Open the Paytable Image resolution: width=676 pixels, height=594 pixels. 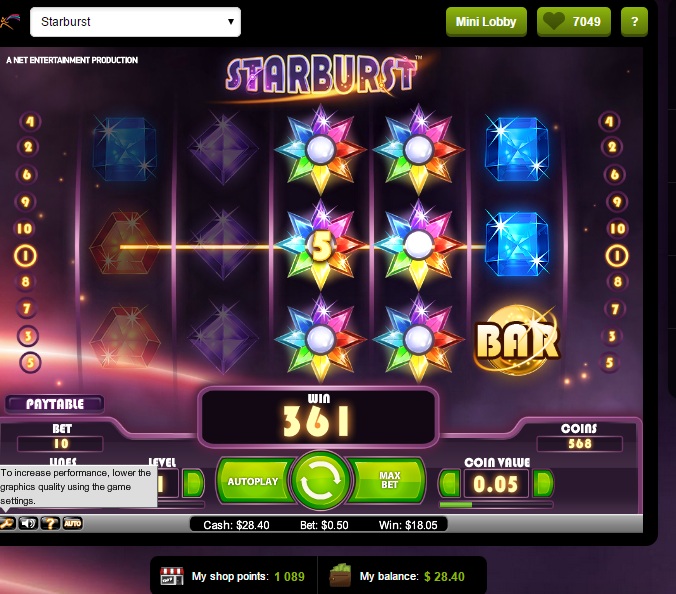click(55, 404)
